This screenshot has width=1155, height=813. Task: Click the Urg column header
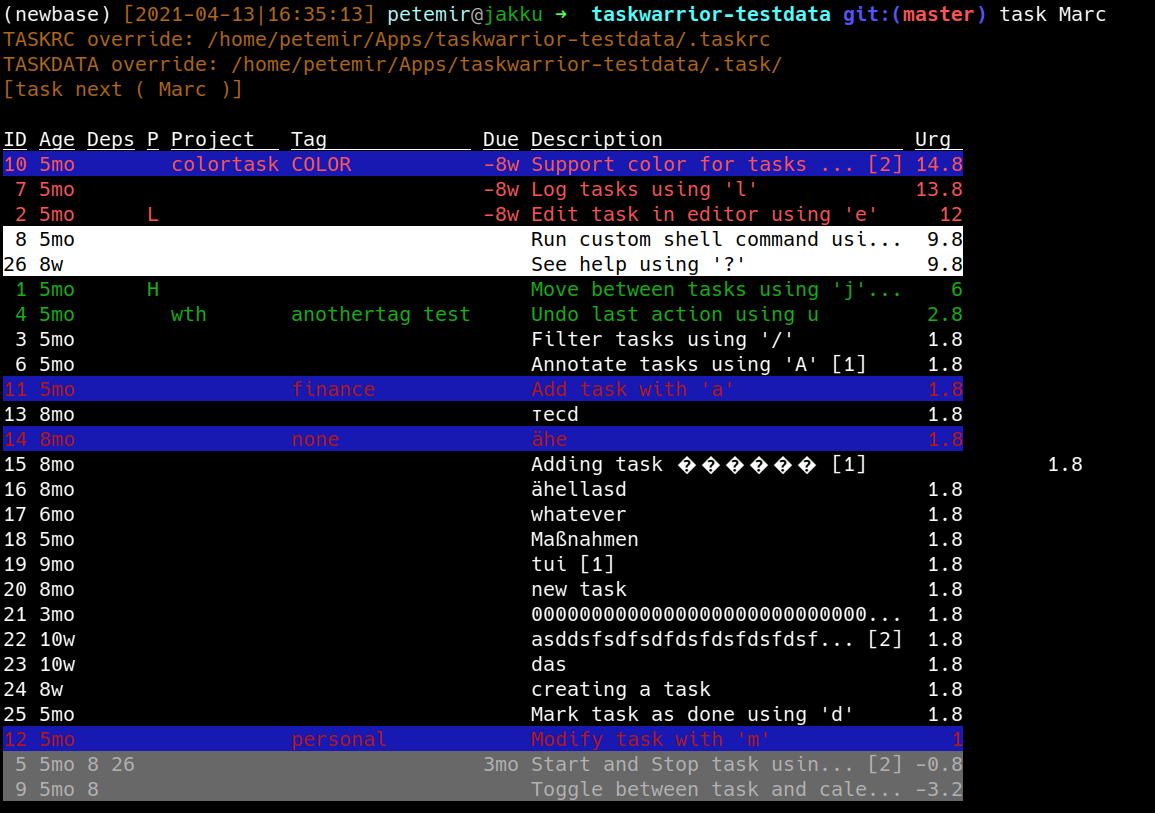pyautogui.click(x=932, y=139)
